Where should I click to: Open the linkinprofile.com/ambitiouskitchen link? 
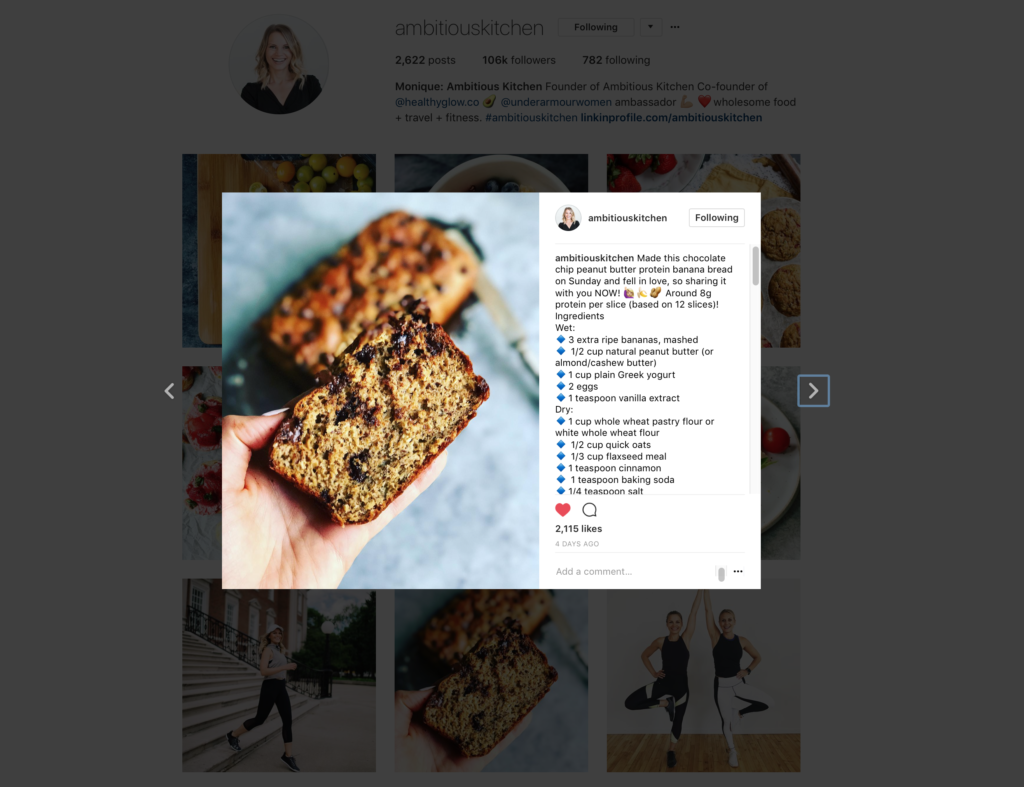(671, 118)
